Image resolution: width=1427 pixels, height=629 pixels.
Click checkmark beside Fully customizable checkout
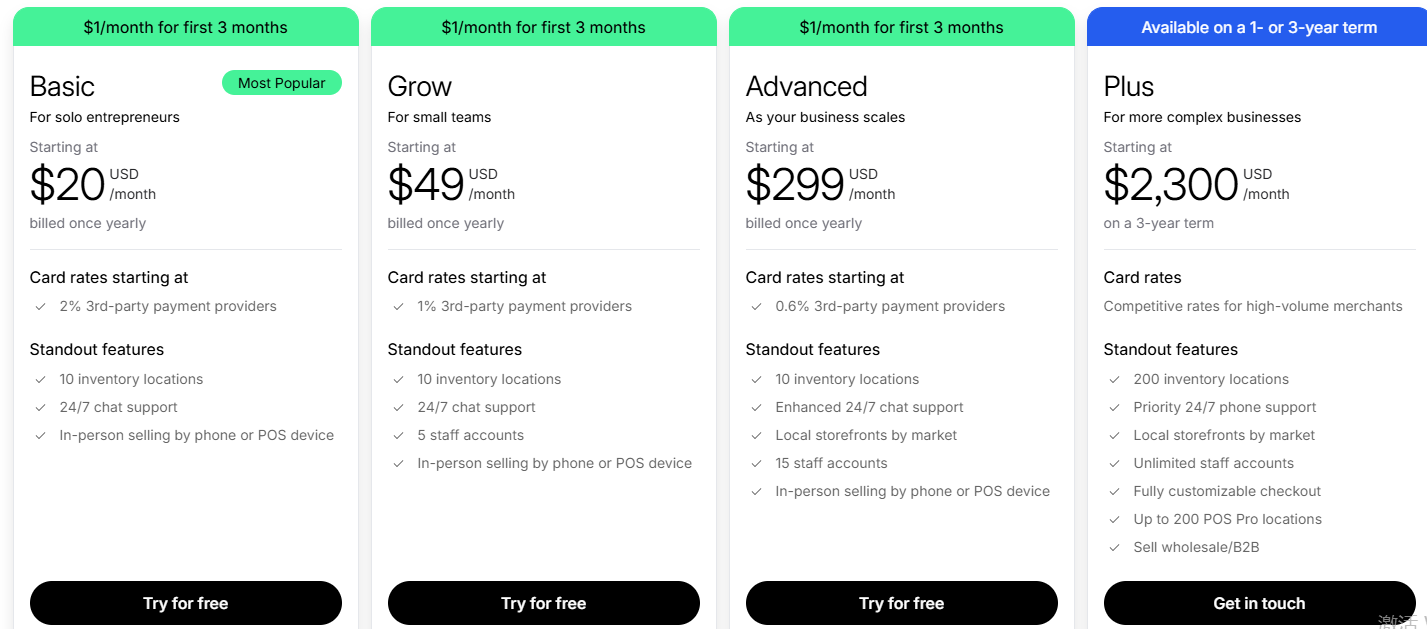tap(1115, 491)
